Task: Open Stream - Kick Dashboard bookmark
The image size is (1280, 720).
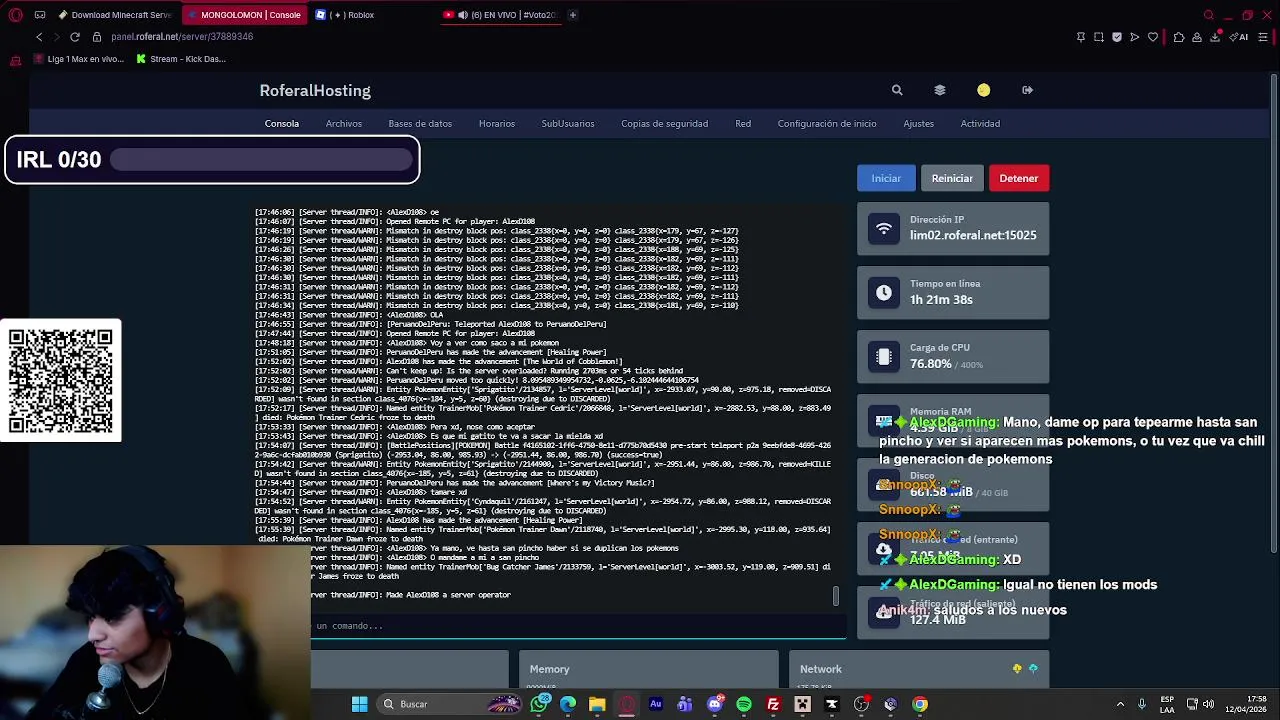Action: click(181, 59)
